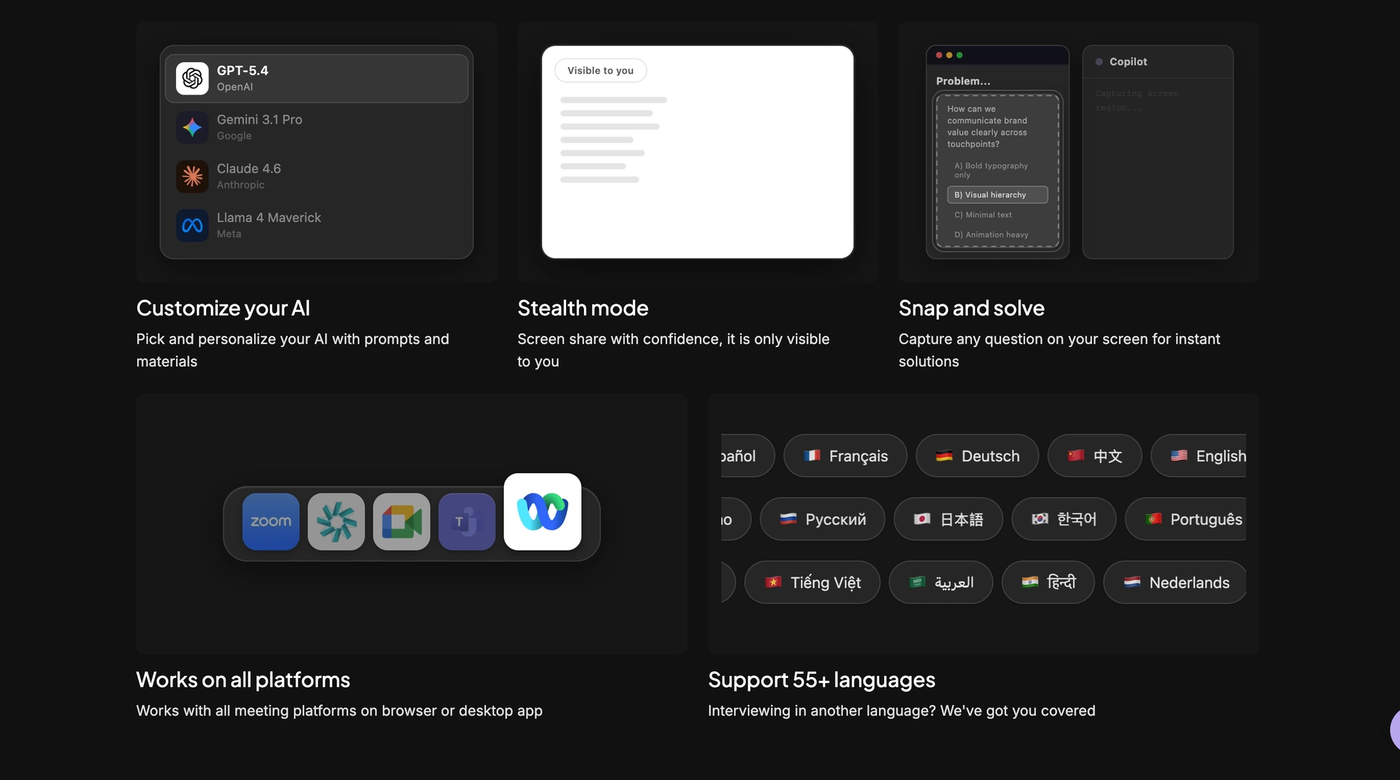Click the Problem... window title
Screen dimensions: 1400x780
point(963,81)
